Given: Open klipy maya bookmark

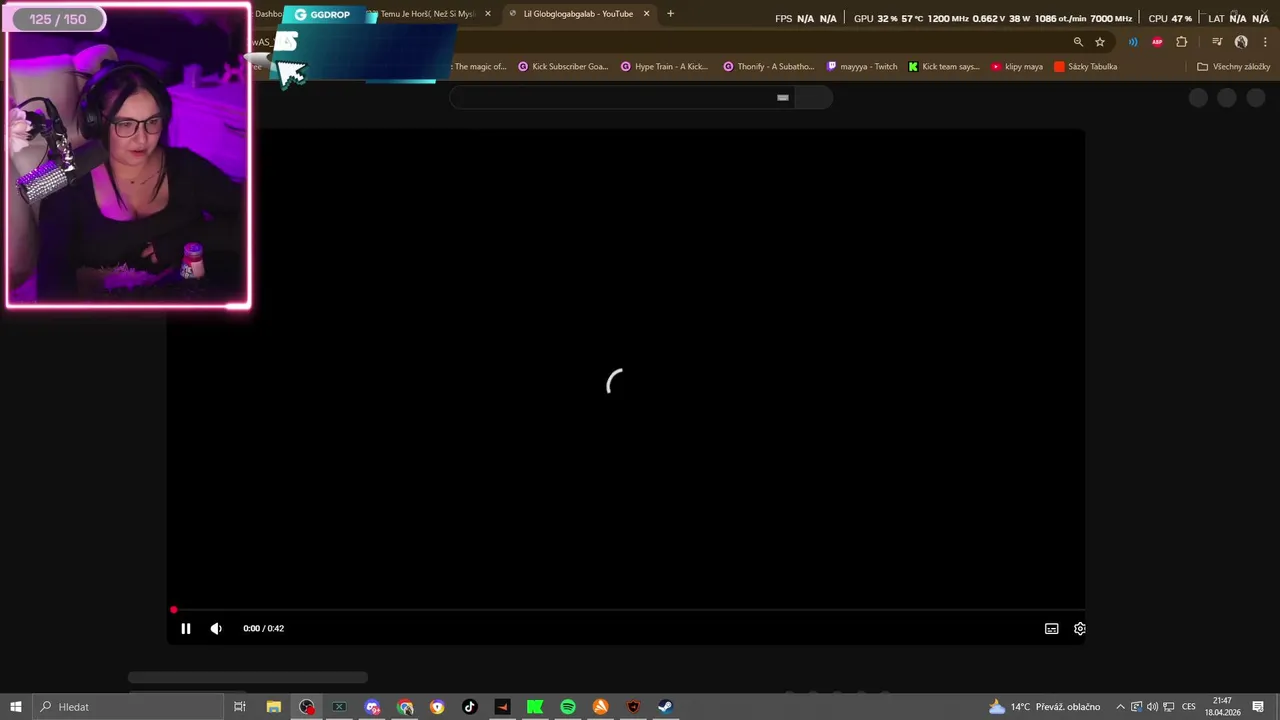Looking at the screenshot, I should [1017, 67].
